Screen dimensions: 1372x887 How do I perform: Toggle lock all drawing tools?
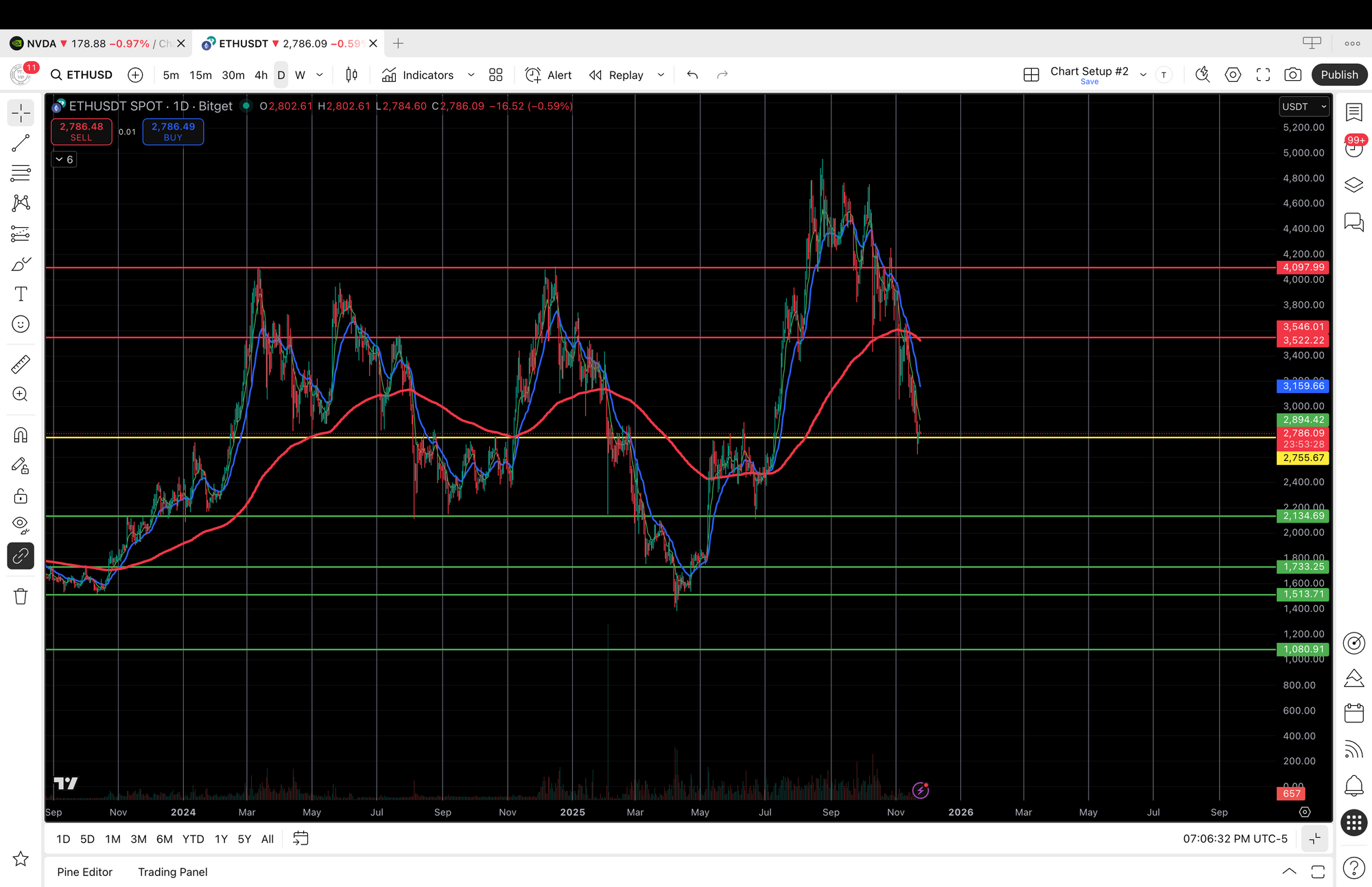(x=21, y=496)
